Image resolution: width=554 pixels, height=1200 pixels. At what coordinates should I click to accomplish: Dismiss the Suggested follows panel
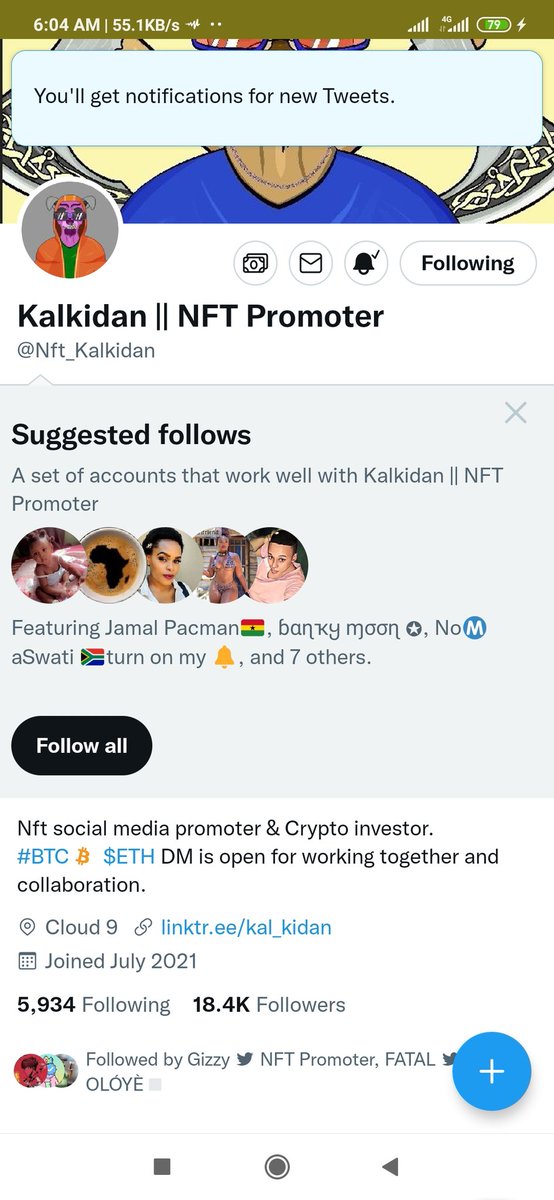(x=515, y=412)
